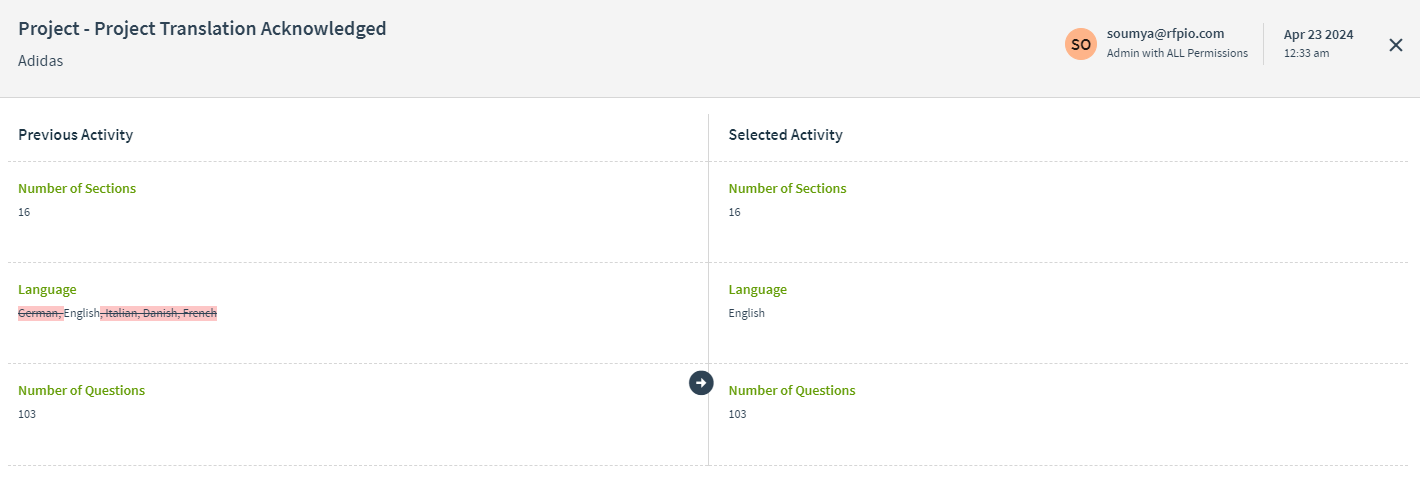Click the Selected Activity heading
This screenshot has width=1420, height=504.
click(x=785, y=135)
